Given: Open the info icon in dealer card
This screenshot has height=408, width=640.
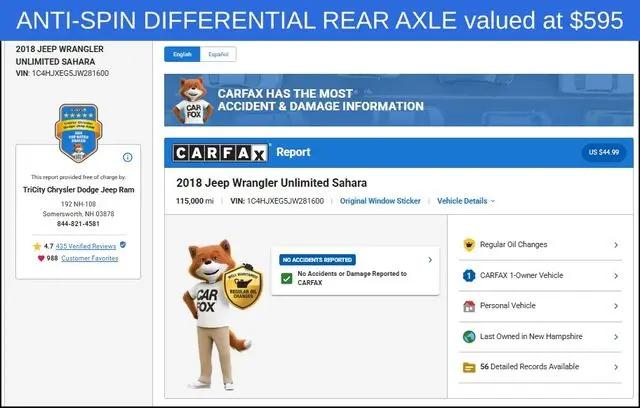Looking at the screenshot, I should tap(128, 157).
